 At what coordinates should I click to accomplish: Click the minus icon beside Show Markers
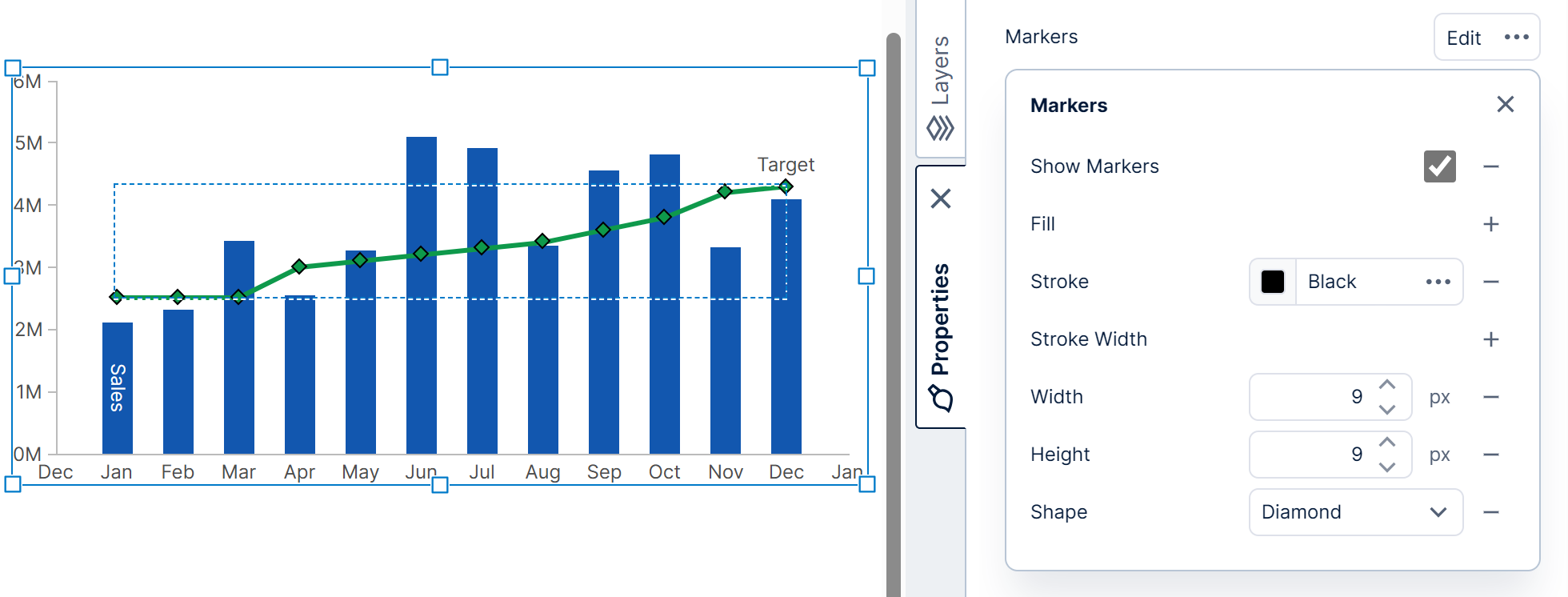1490,166
